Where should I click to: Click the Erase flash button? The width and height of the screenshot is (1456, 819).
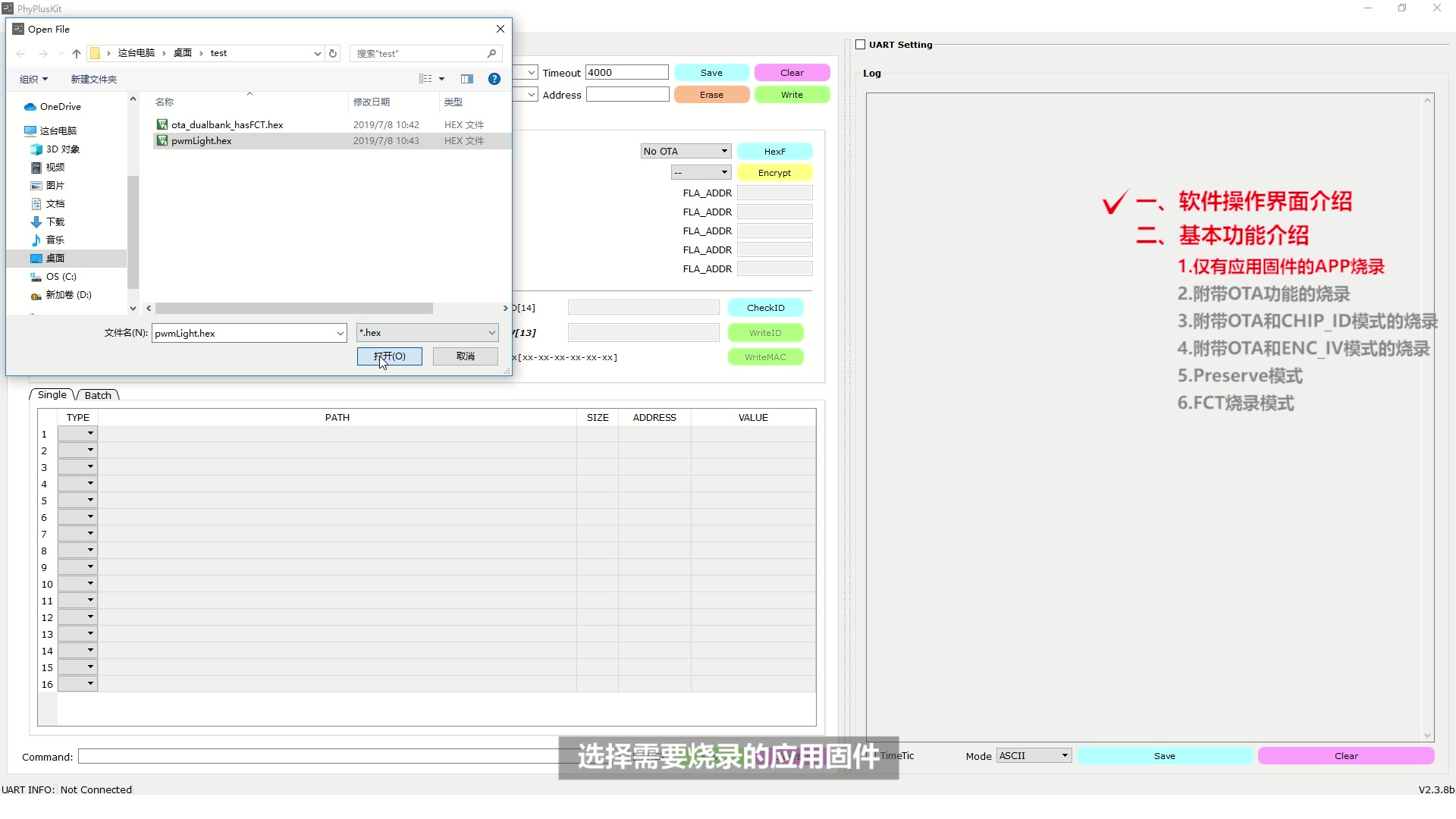[x=711, y=94]
